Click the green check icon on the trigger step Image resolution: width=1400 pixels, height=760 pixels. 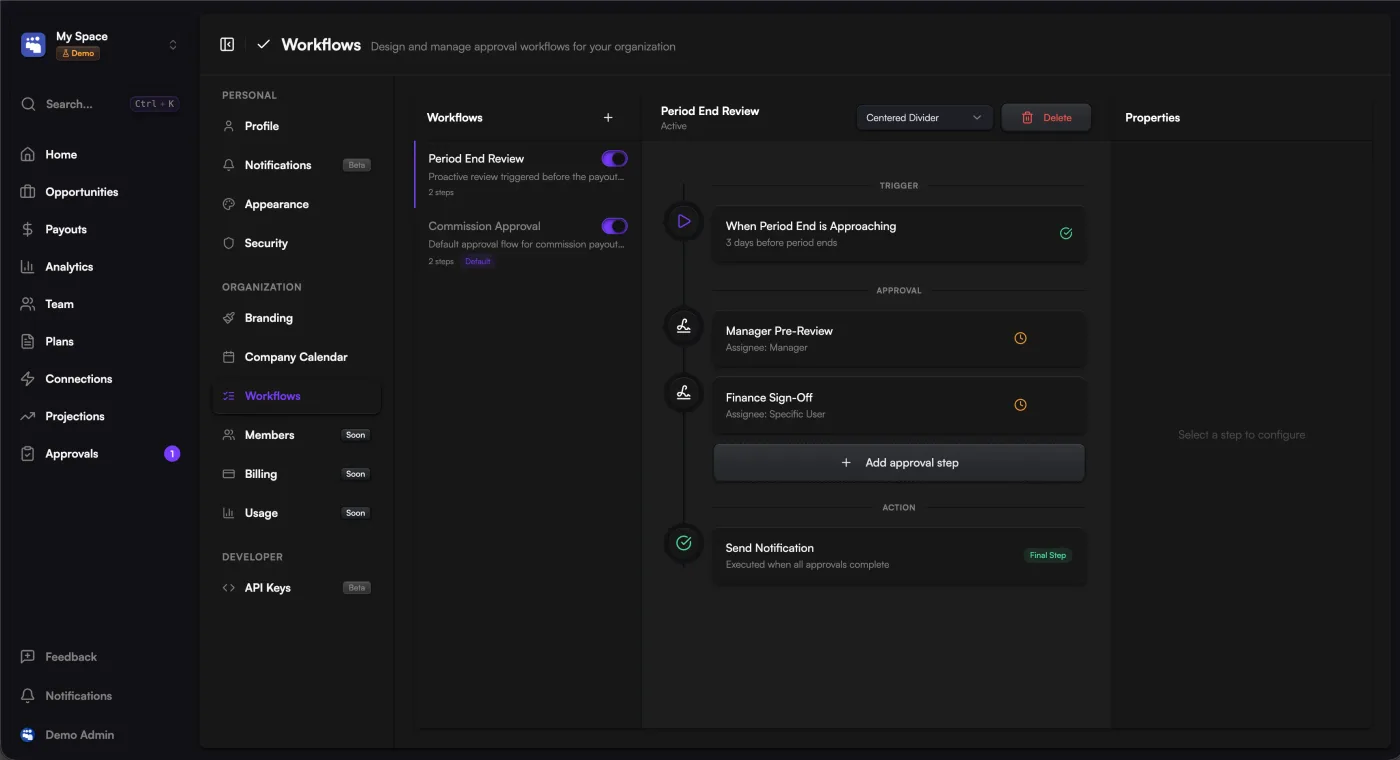click(1066, 233)
